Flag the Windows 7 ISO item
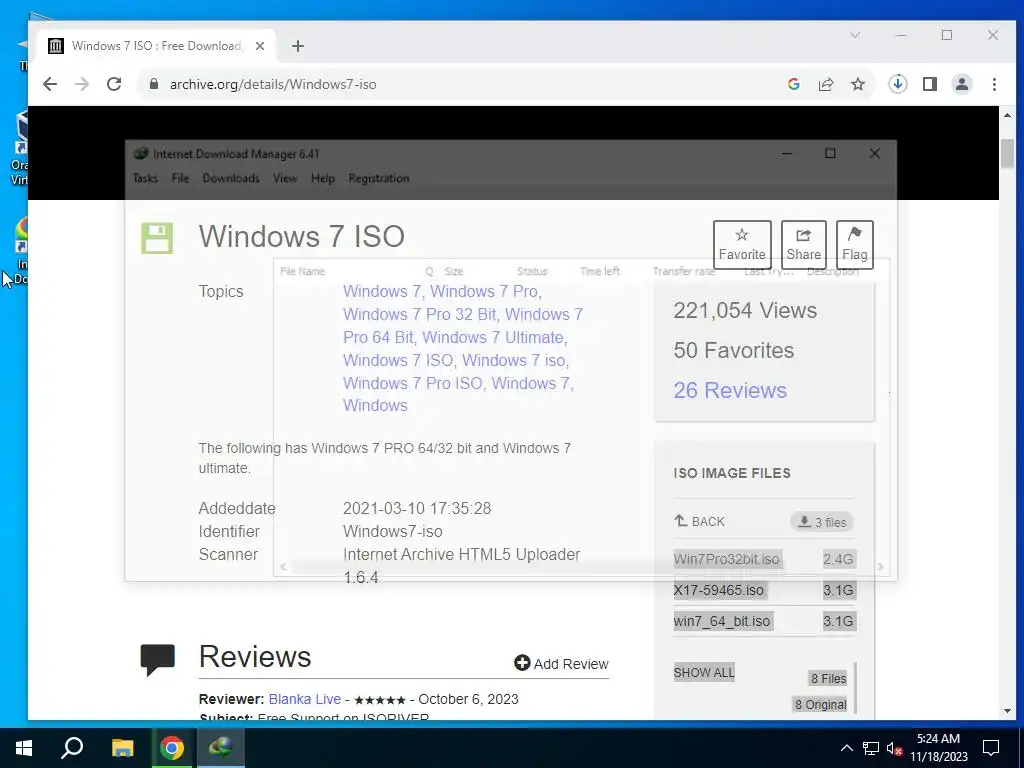The width and height of the screenshot is (1024, 768). pyautogui.click(x=855, y=245)
